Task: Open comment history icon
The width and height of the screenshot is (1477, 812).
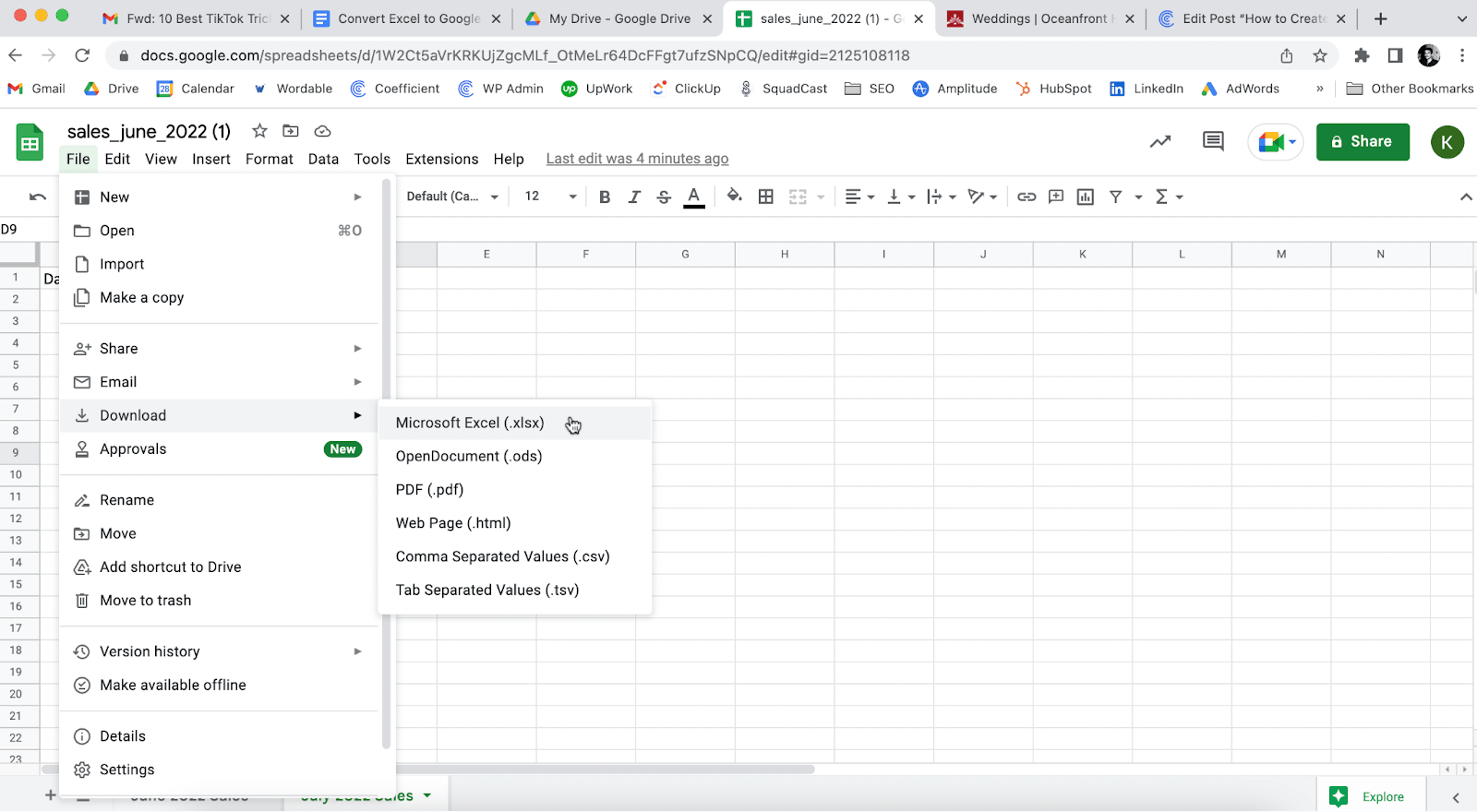Action: click(1213, 141)
